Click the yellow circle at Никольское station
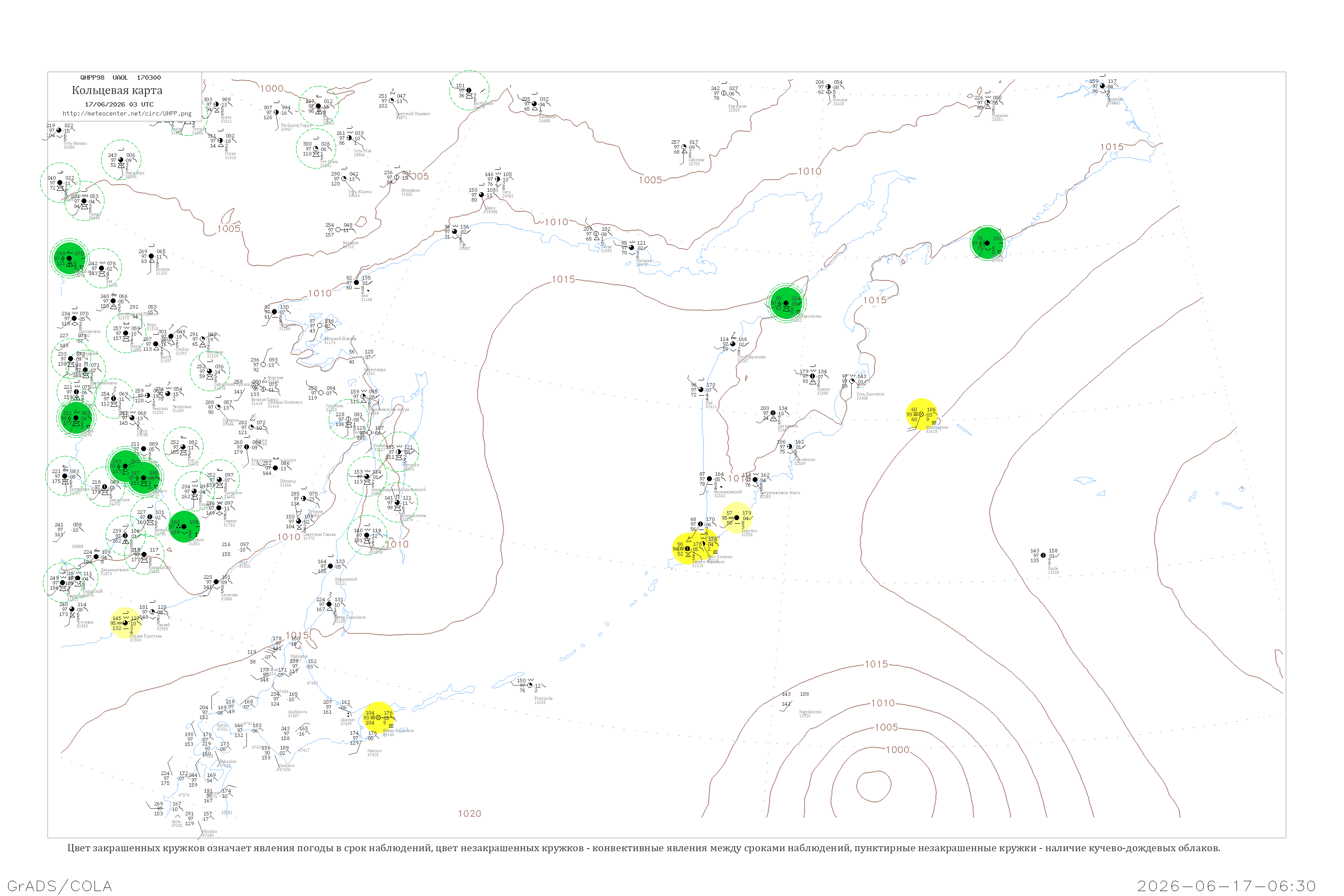This screenshot has height=896, width=1344. [921, 414]
